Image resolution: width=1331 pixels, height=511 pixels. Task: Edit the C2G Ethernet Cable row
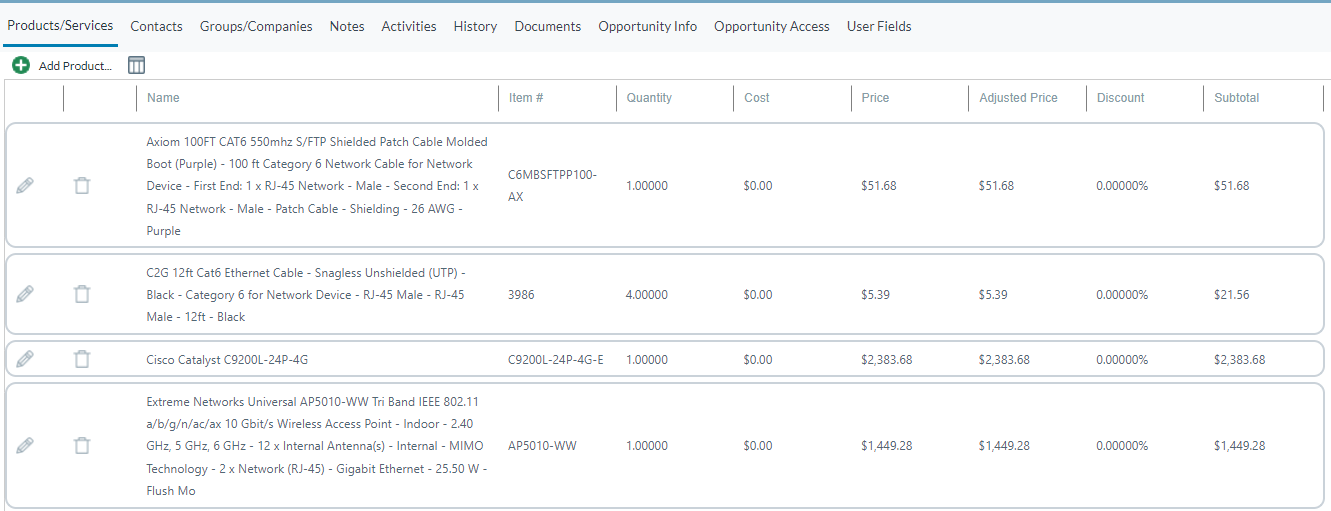pyautogui.click(x=25, y=294)
